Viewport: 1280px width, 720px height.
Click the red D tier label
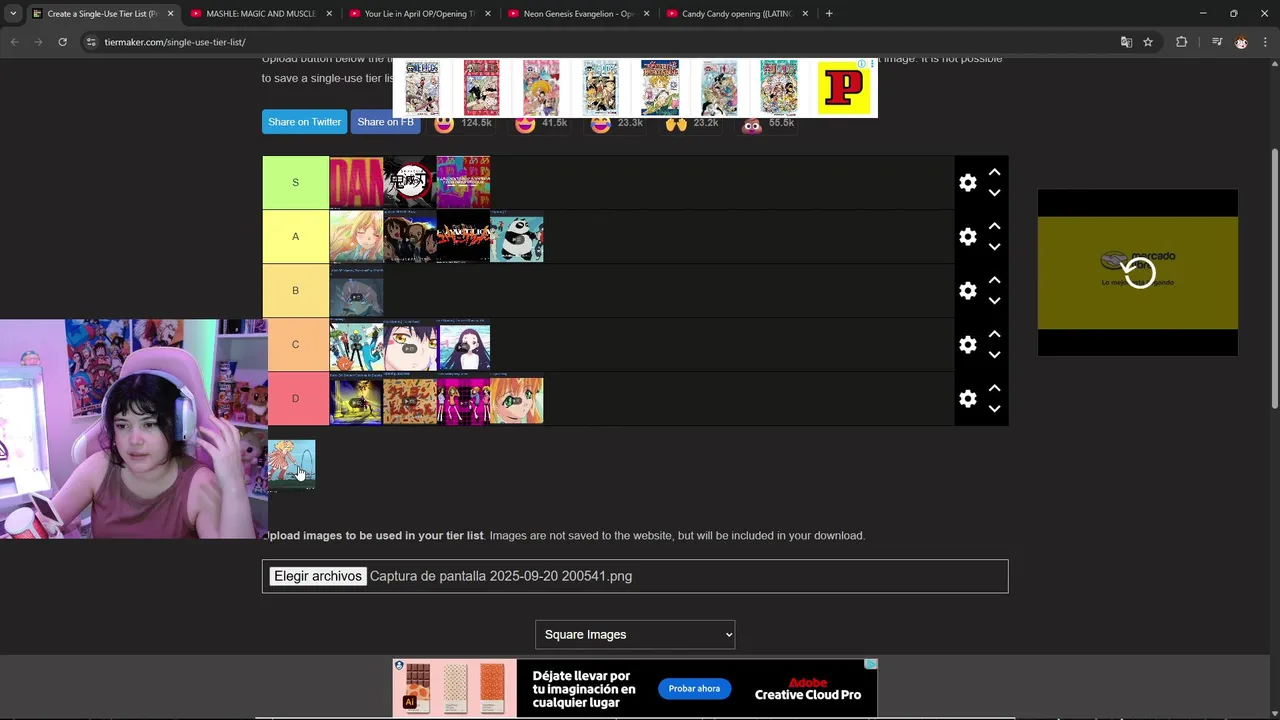coord(295,398)
